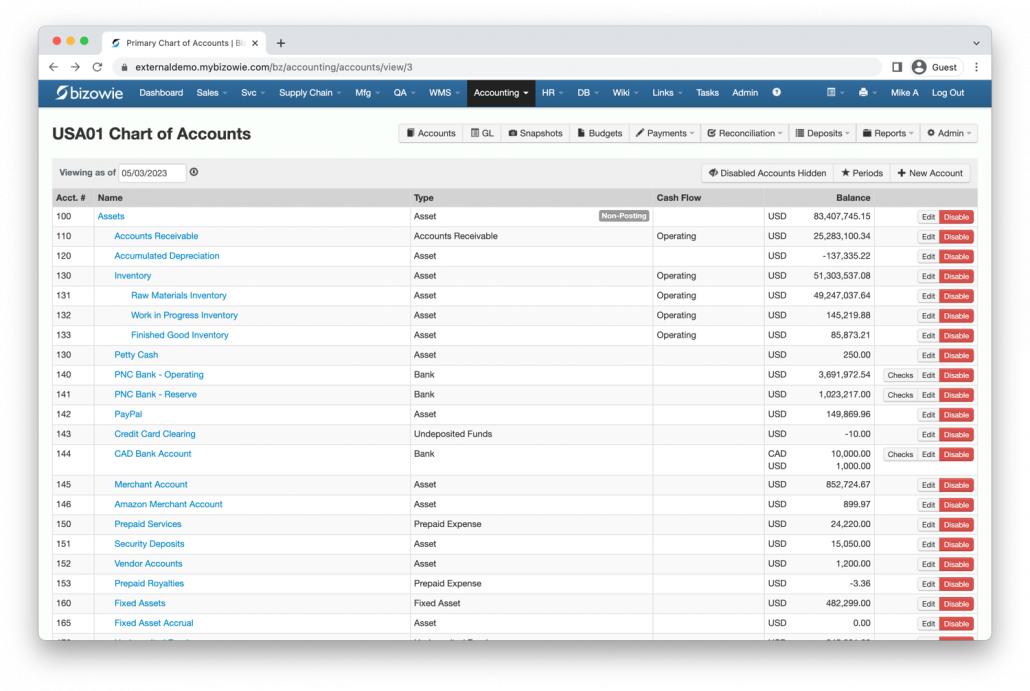Viewport: 1030px width, 691px height.
Task: Toggle Disabled Accounts Hidden
Action: tap(767, 173)
